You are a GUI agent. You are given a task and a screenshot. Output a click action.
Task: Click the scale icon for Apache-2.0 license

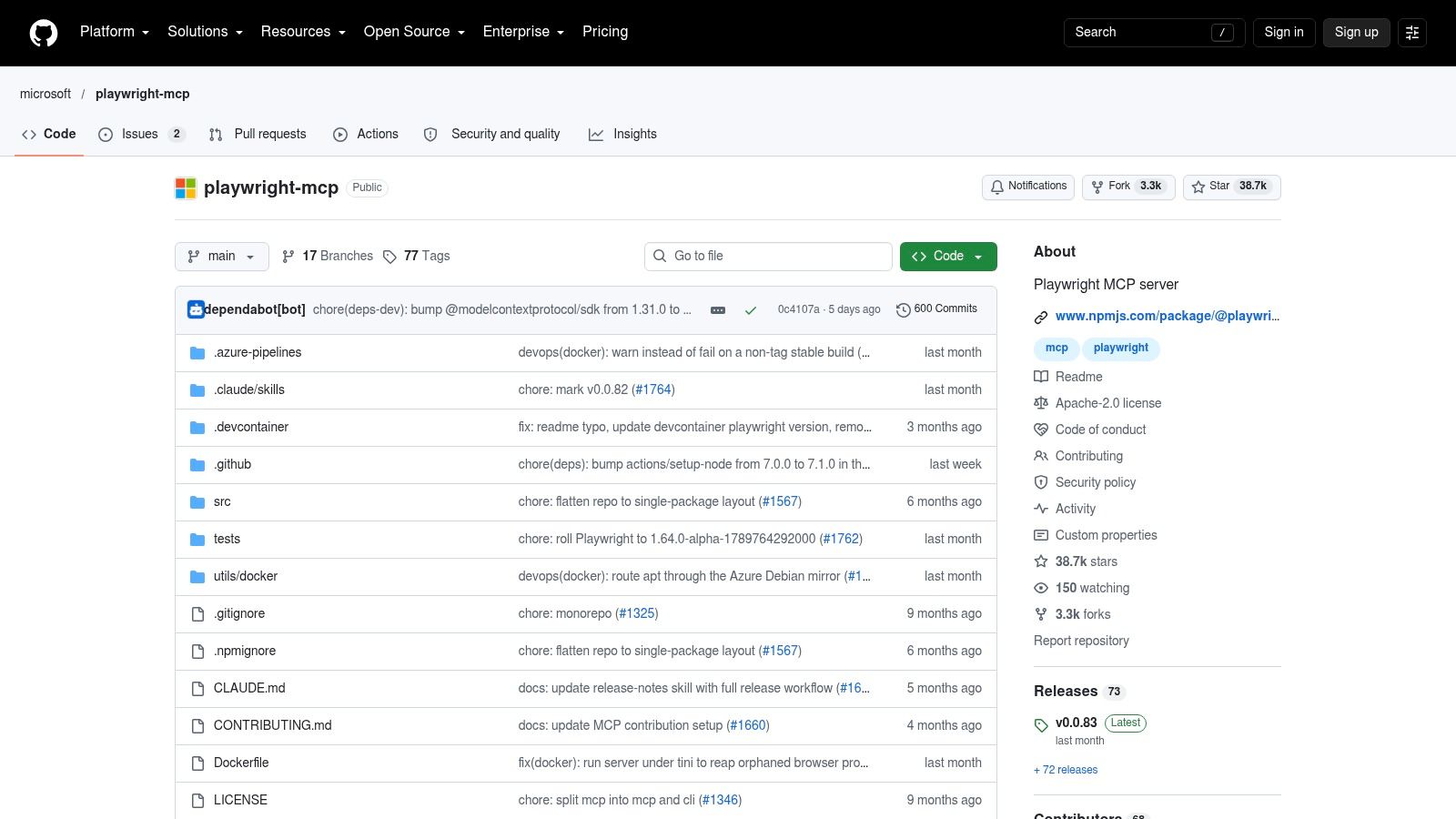tap(1041, 403)
